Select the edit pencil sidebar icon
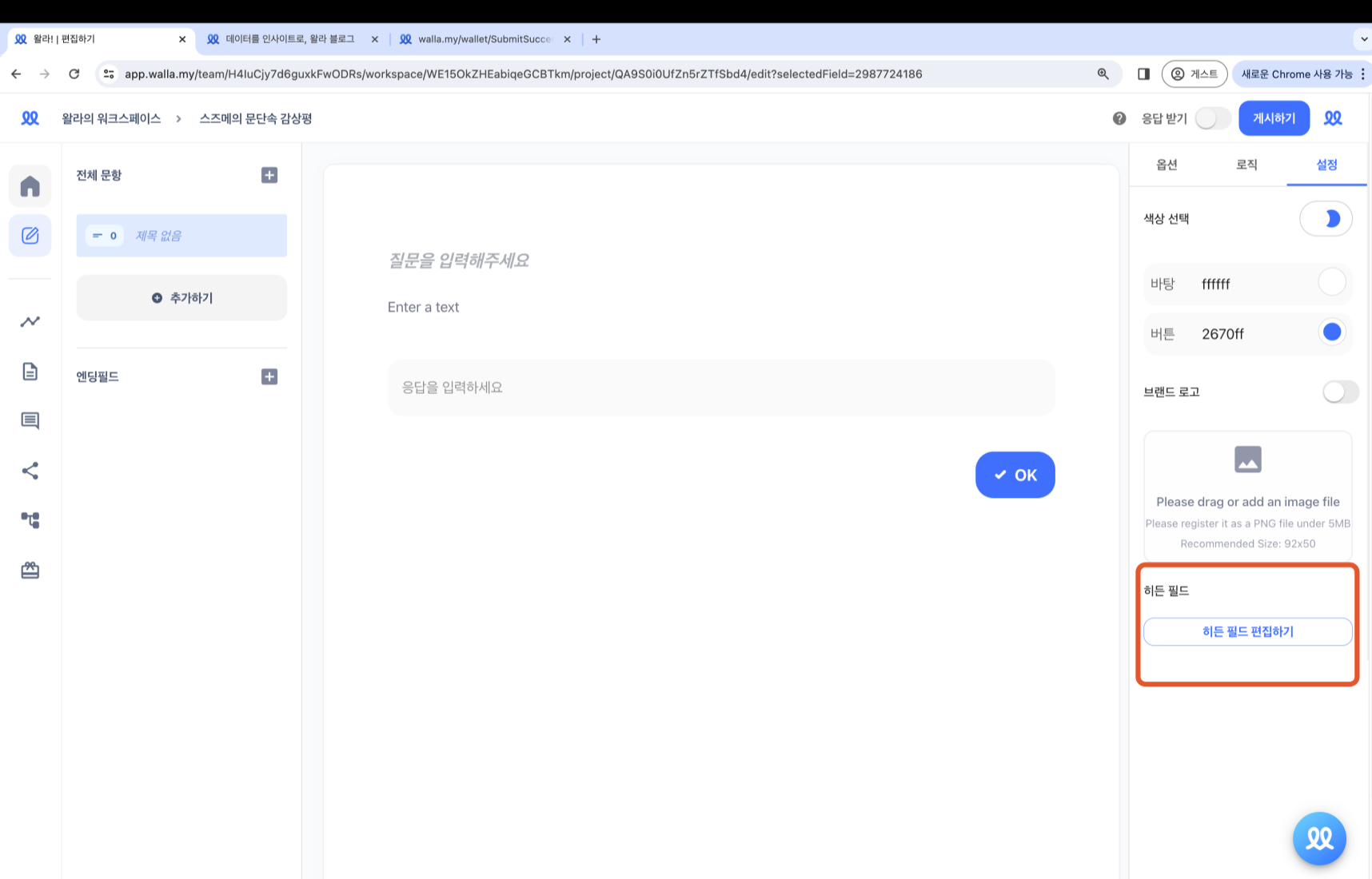The height and width of the screenshot is (879, 1372). click(30, 236)
